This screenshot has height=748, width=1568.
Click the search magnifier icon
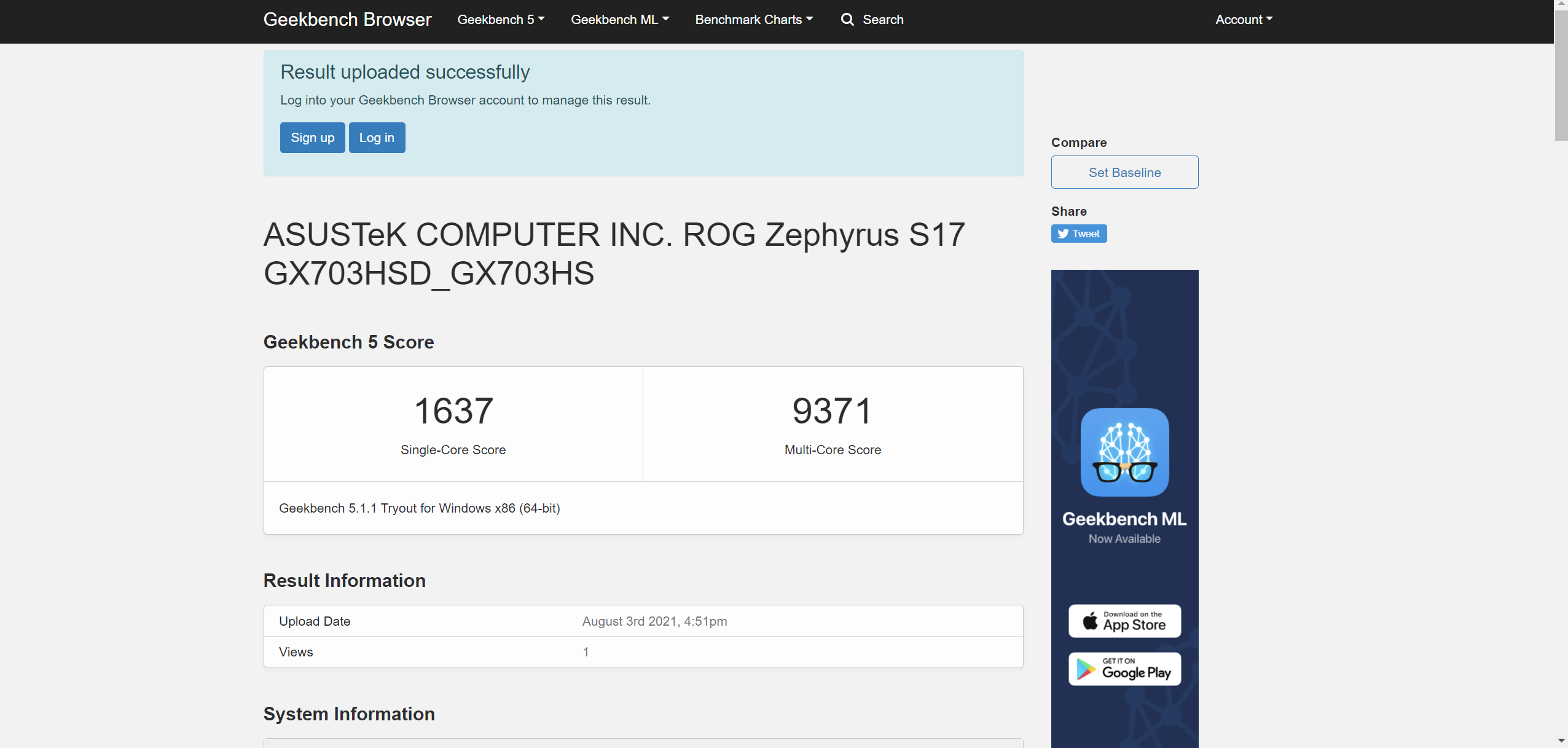click(x=847, y=20)
